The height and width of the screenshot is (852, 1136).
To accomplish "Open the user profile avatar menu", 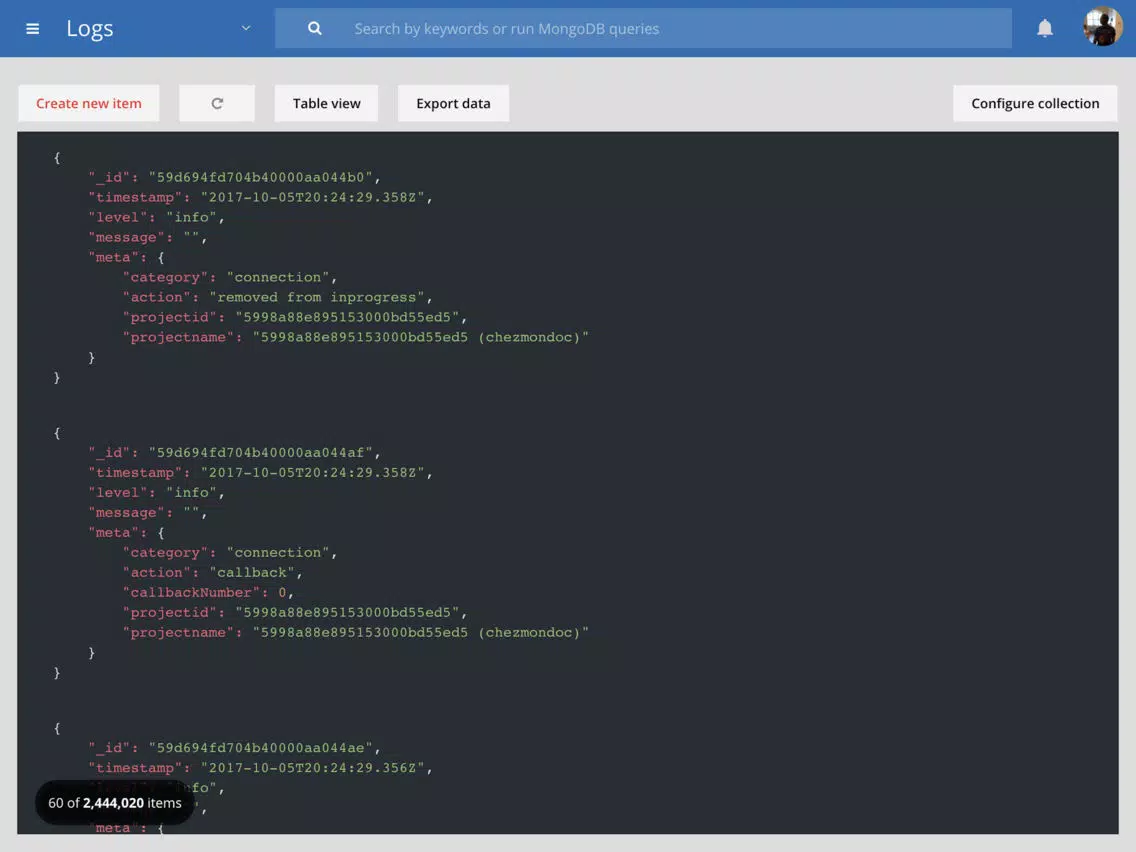I will pos(1102,27).
